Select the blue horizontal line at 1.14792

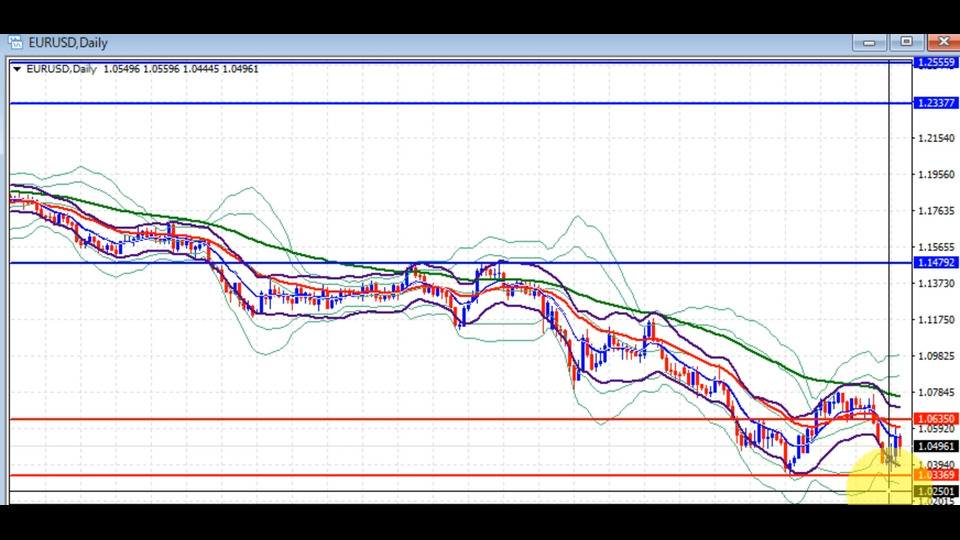(x=460, y=263)
